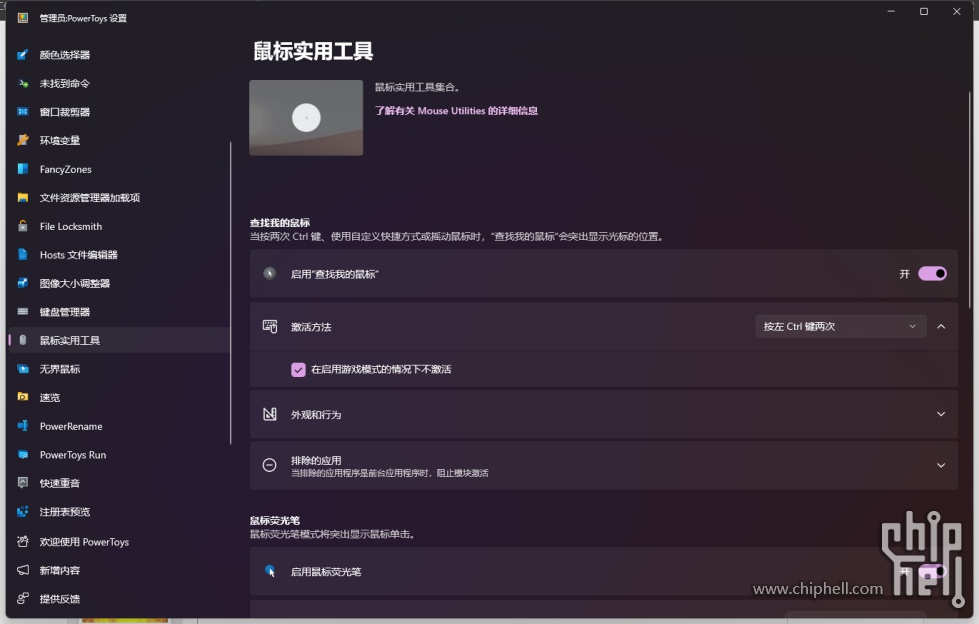The height and width of the screenshot is (624, 979).
Task: Click the 激活方法 keyboard icon
Action: tap(270, 327)
